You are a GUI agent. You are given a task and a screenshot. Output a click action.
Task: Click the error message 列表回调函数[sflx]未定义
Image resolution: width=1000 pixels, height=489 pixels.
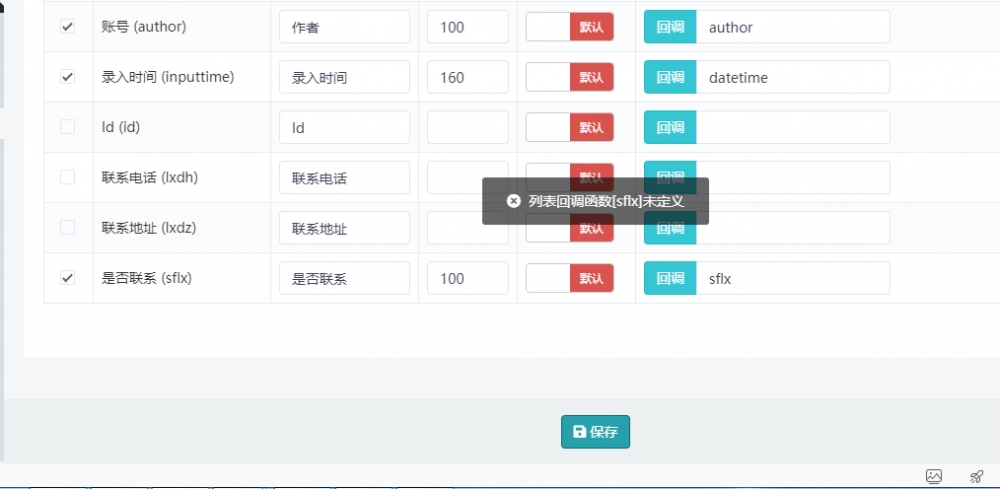point(606,201)
